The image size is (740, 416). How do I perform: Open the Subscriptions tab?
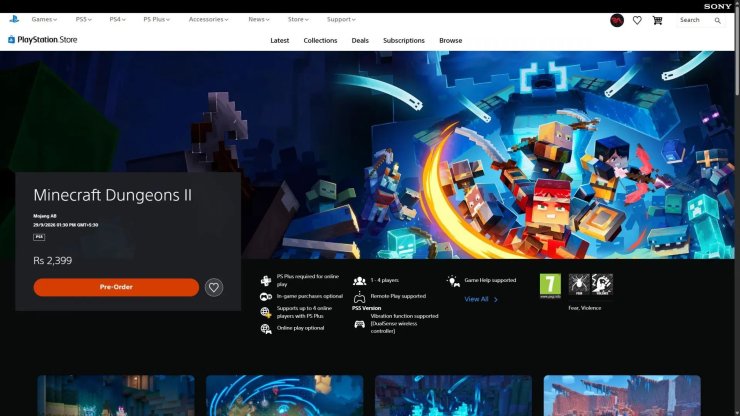click(x=404, y=41)
